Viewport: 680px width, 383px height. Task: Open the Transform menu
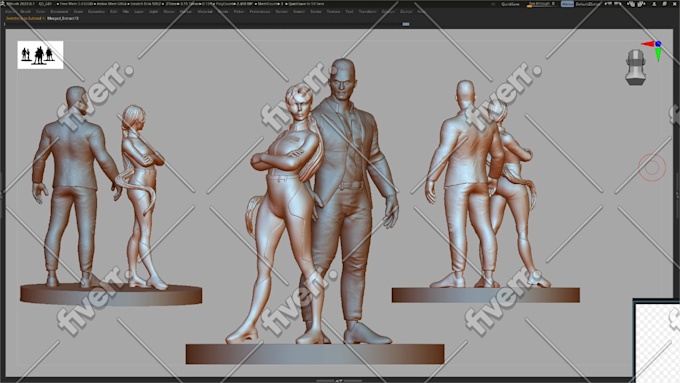tap(367, 12)
